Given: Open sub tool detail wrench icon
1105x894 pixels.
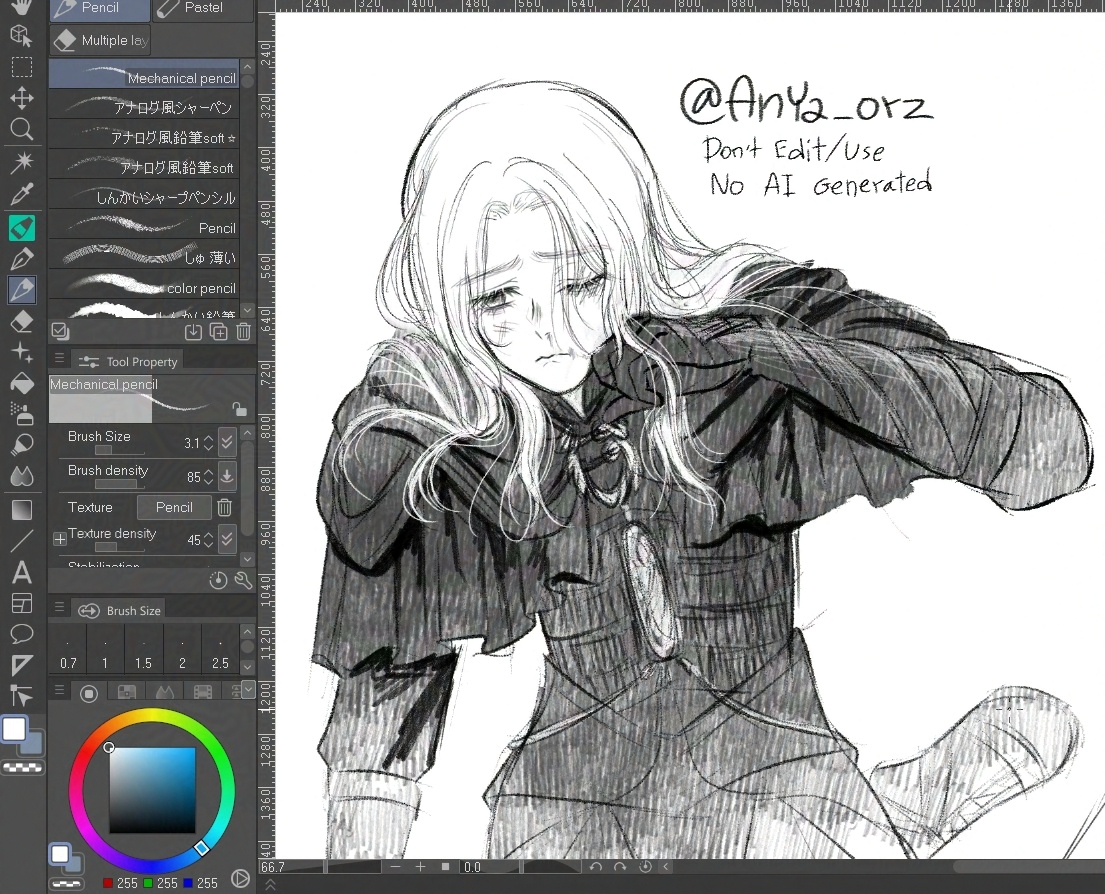Looking at the screenshot, I should tap(243, 580).
